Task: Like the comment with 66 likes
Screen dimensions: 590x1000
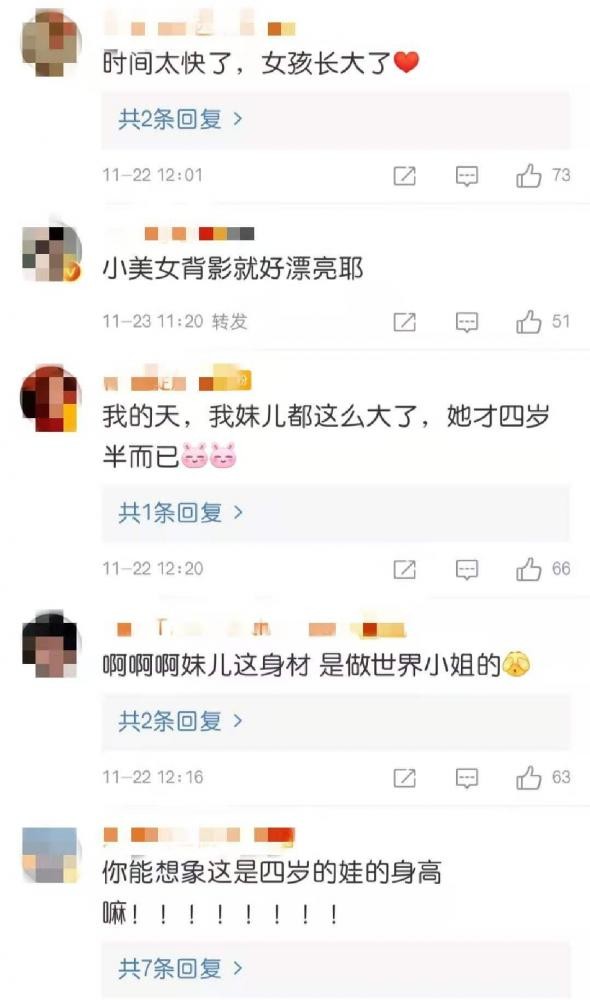Action: (529, 569)
